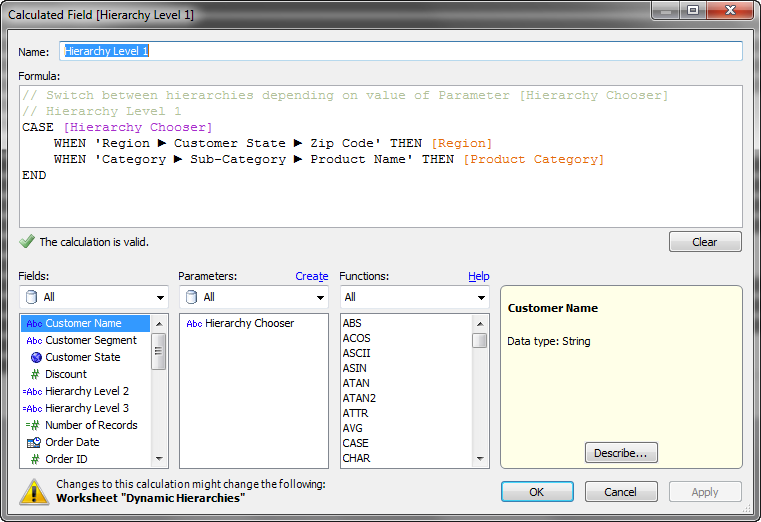Maximize the Calculated Field dialog
761x522 pixels.
(x=693, y=10)
